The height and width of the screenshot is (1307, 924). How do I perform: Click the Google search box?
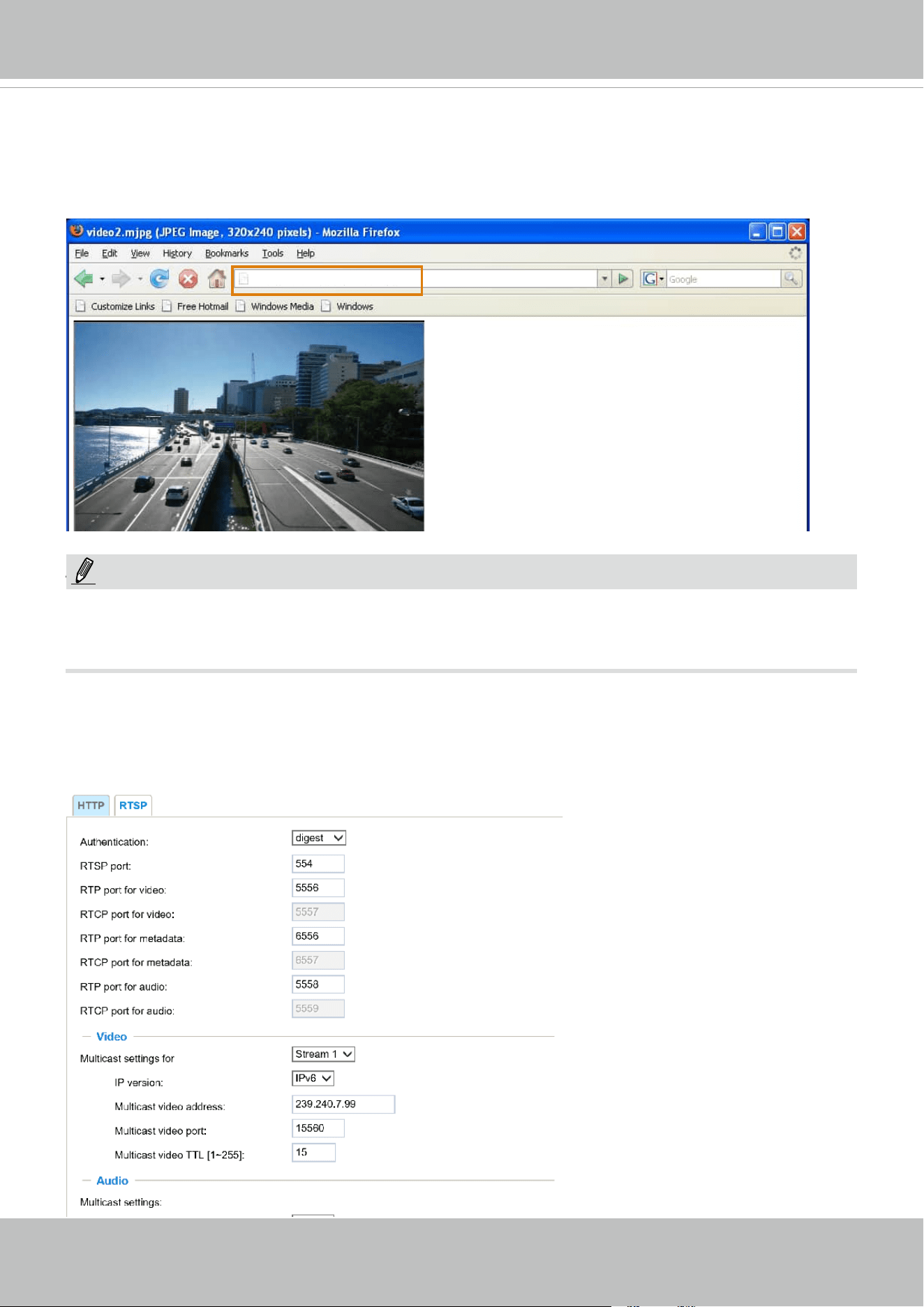point(724,279)
